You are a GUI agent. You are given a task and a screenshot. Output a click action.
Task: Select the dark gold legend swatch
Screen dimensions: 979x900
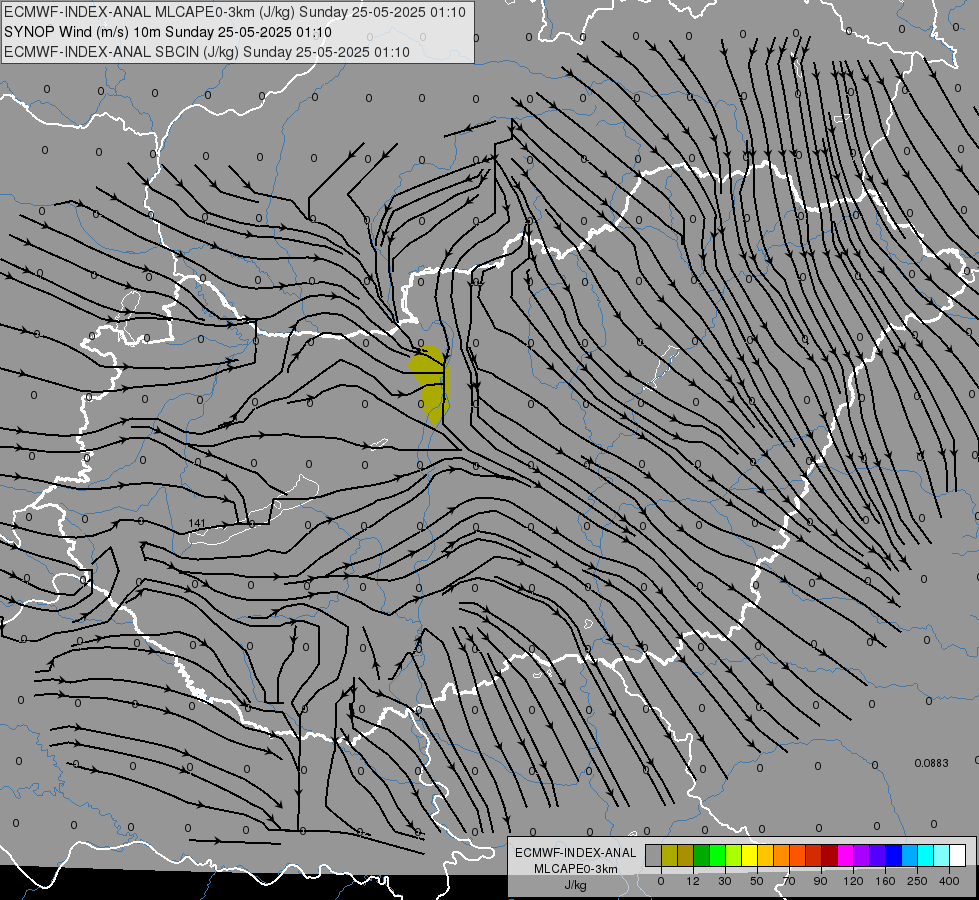tap(686, 855)
